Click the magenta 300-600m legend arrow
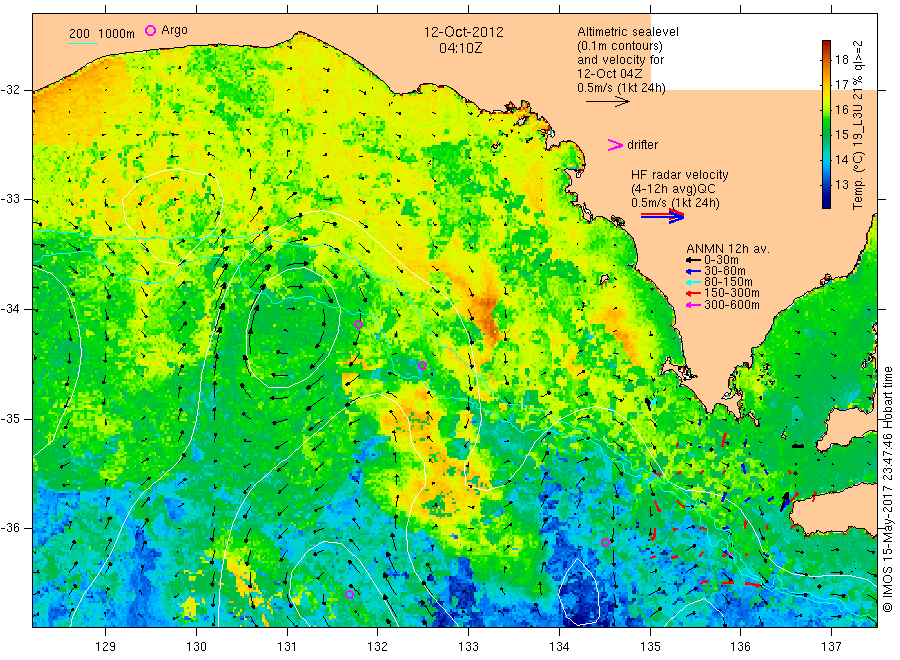The height and width of the screenshot is (660, 900). point(693,305)
